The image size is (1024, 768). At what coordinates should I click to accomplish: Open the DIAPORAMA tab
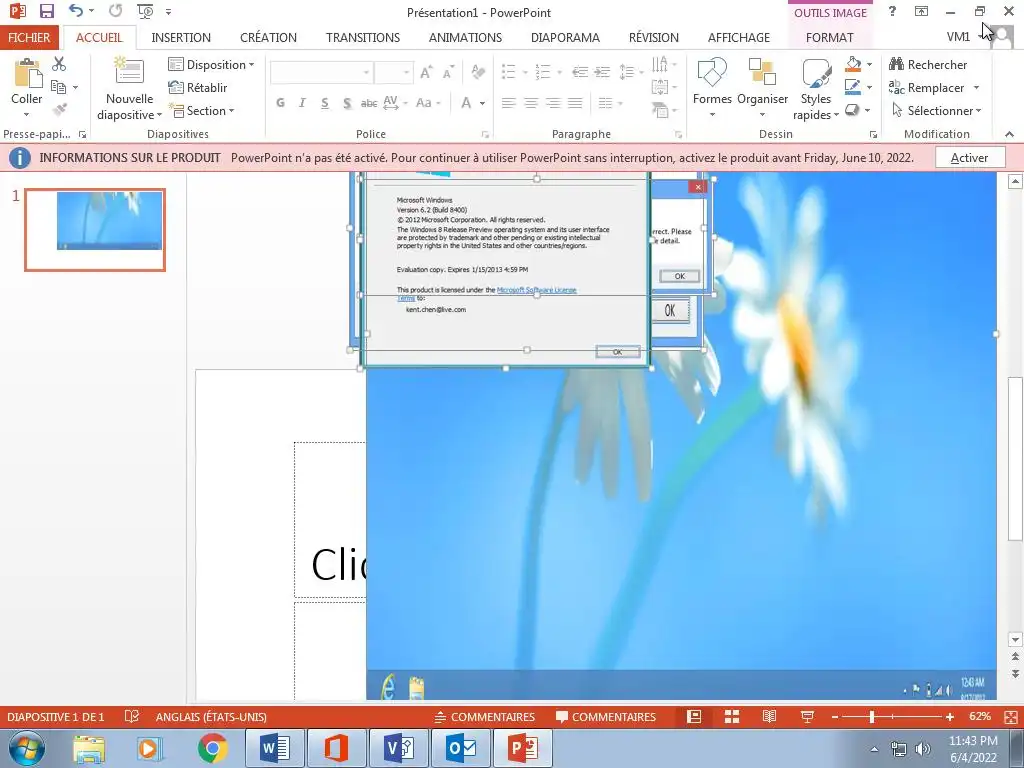(565, 37)
